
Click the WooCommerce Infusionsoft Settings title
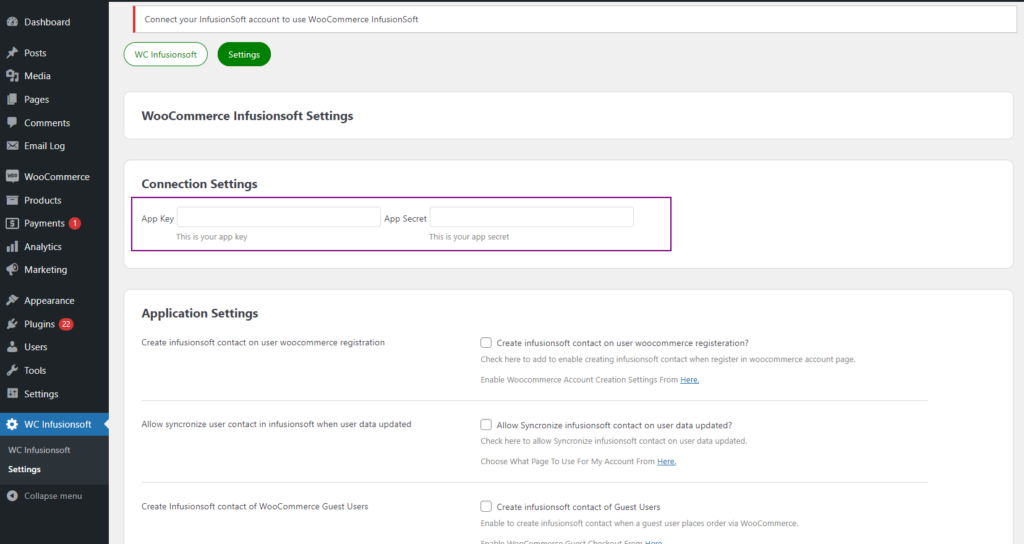[248, 116]
